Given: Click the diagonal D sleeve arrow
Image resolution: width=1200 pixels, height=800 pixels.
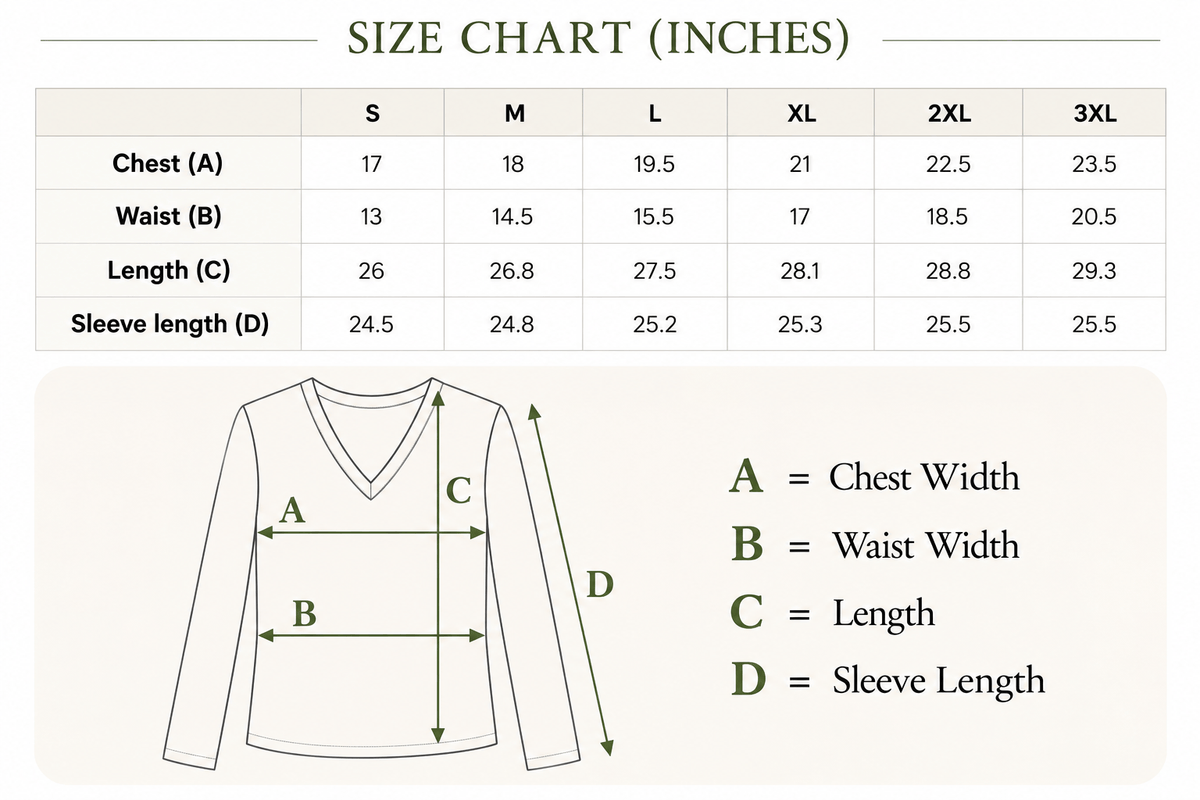Looking at the screenshot, I should (x=573, y=580).
